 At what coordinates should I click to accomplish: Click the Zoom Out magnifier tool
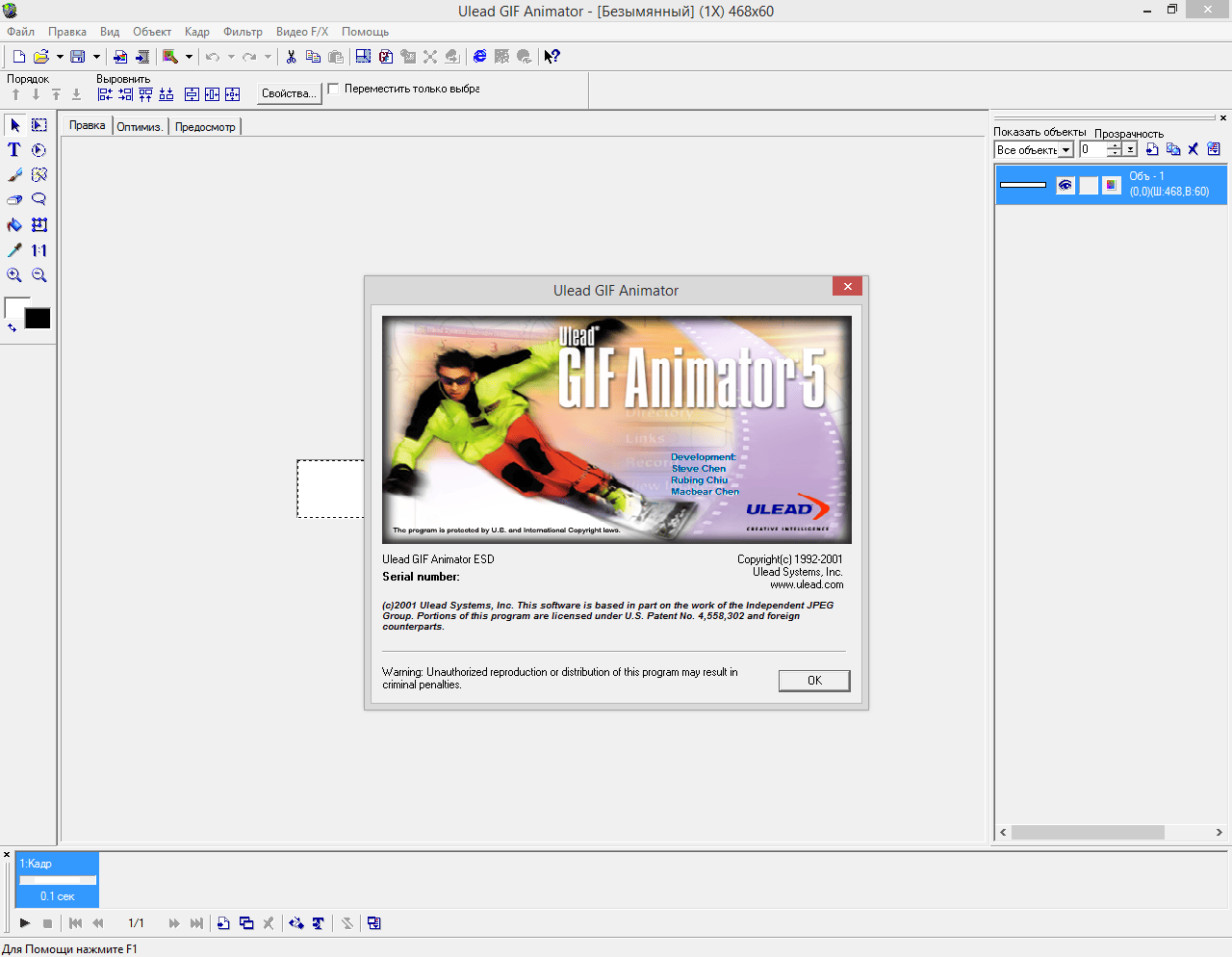(39, 275)
